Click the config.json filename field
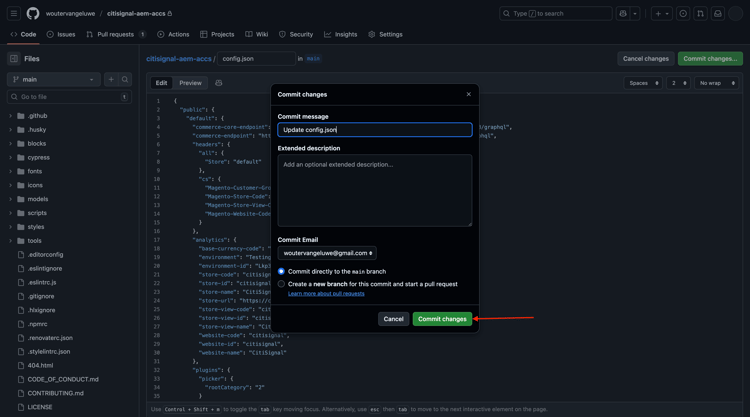 [x=256, y=58]
